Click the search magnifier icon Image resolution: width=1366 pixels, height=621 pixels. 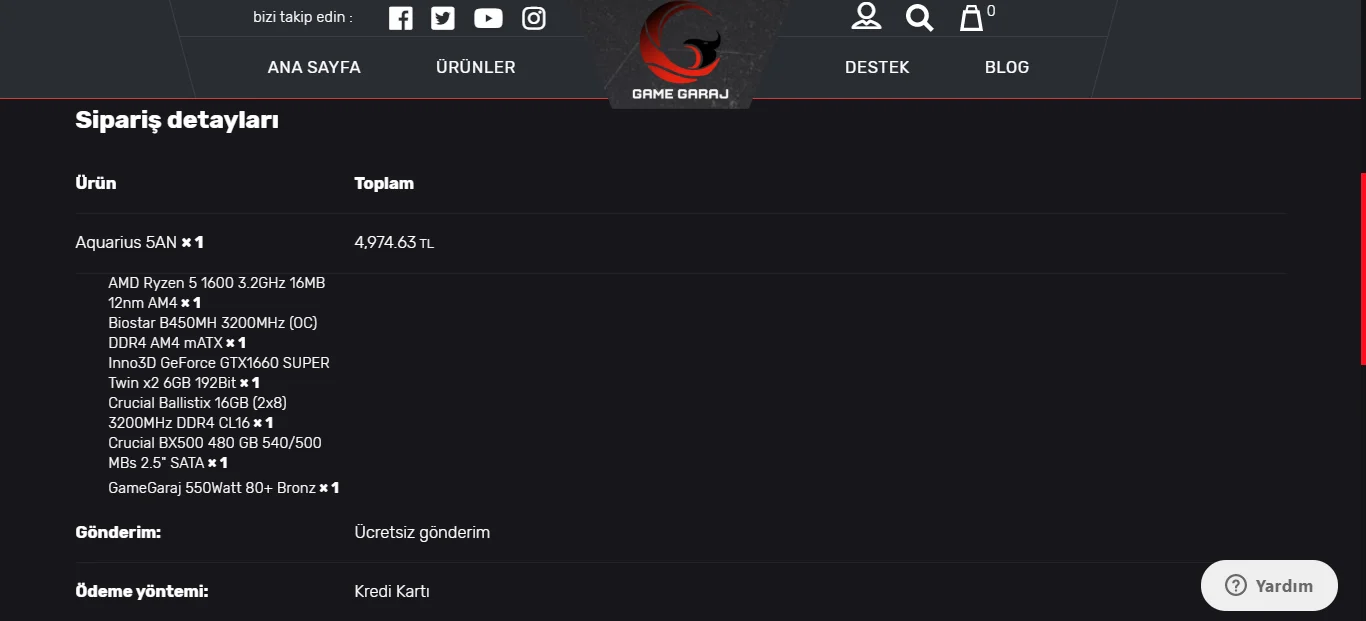point(919,17)
